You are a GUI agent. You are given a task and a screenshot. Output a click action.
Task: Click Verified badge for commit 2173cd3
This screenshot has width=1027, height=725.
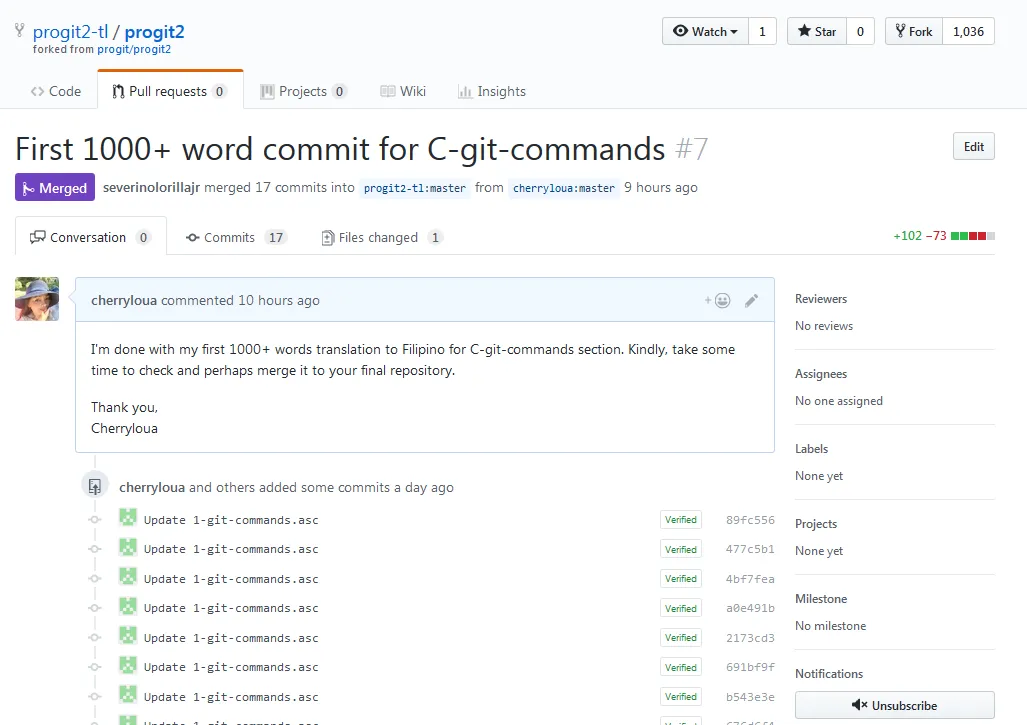click(x=681, y=637)
